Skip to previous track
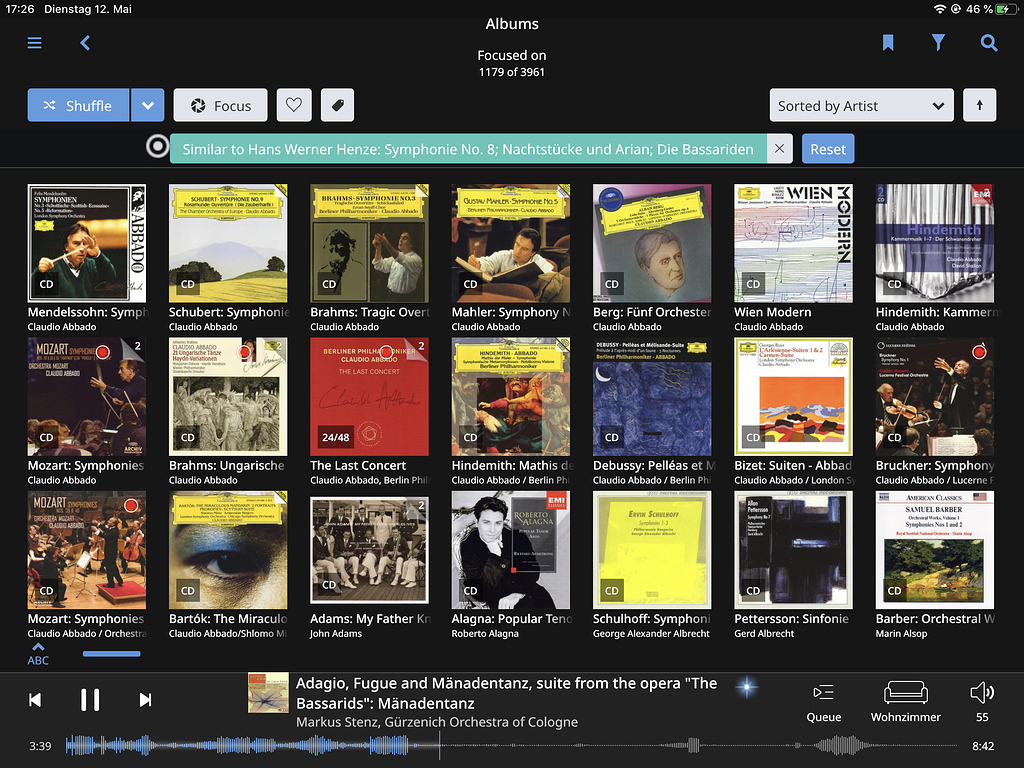 [35, 700]
